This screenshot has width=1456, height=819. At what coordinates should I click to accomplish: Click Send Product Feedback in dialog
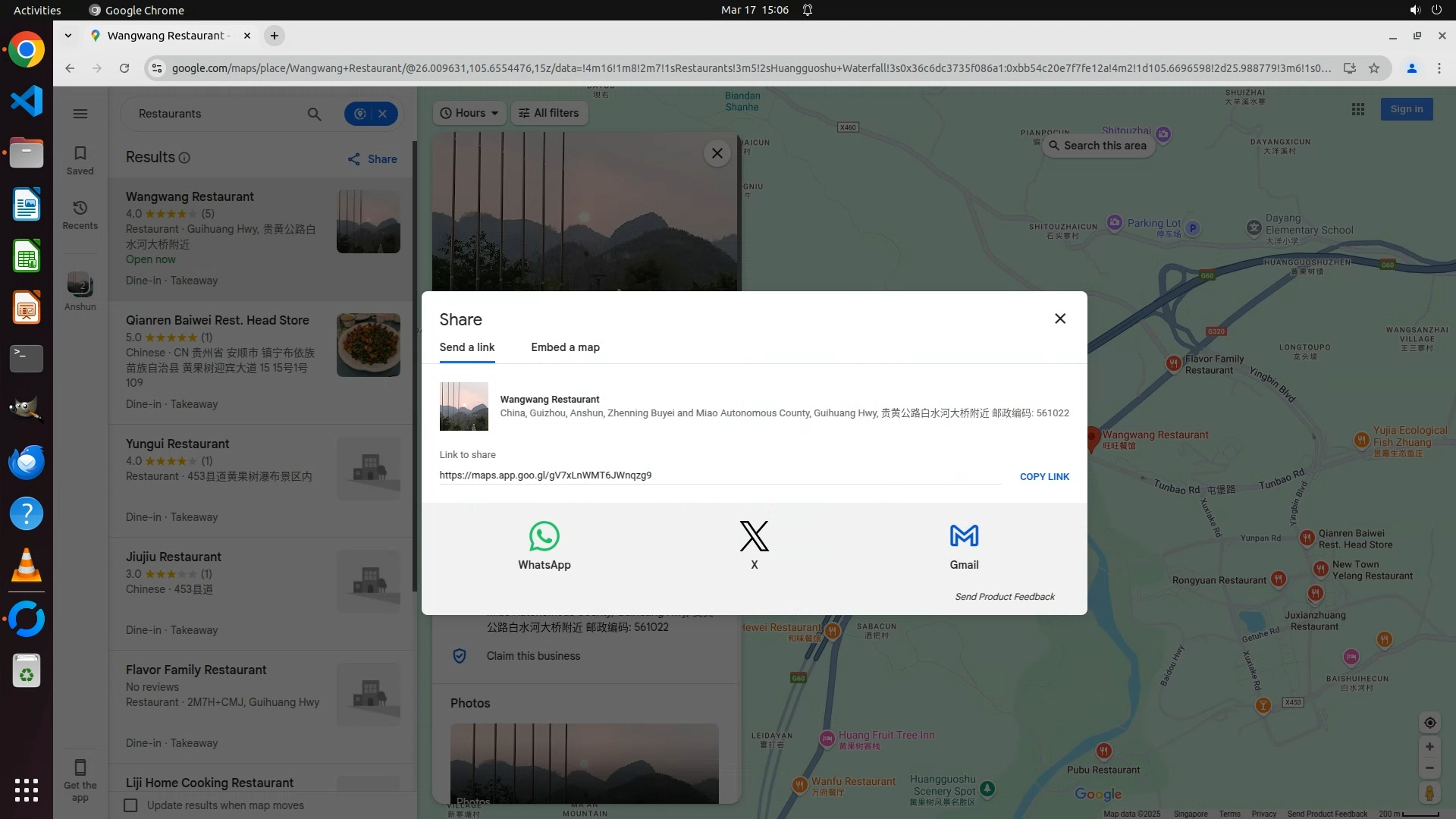click(x=1004, y=597)
